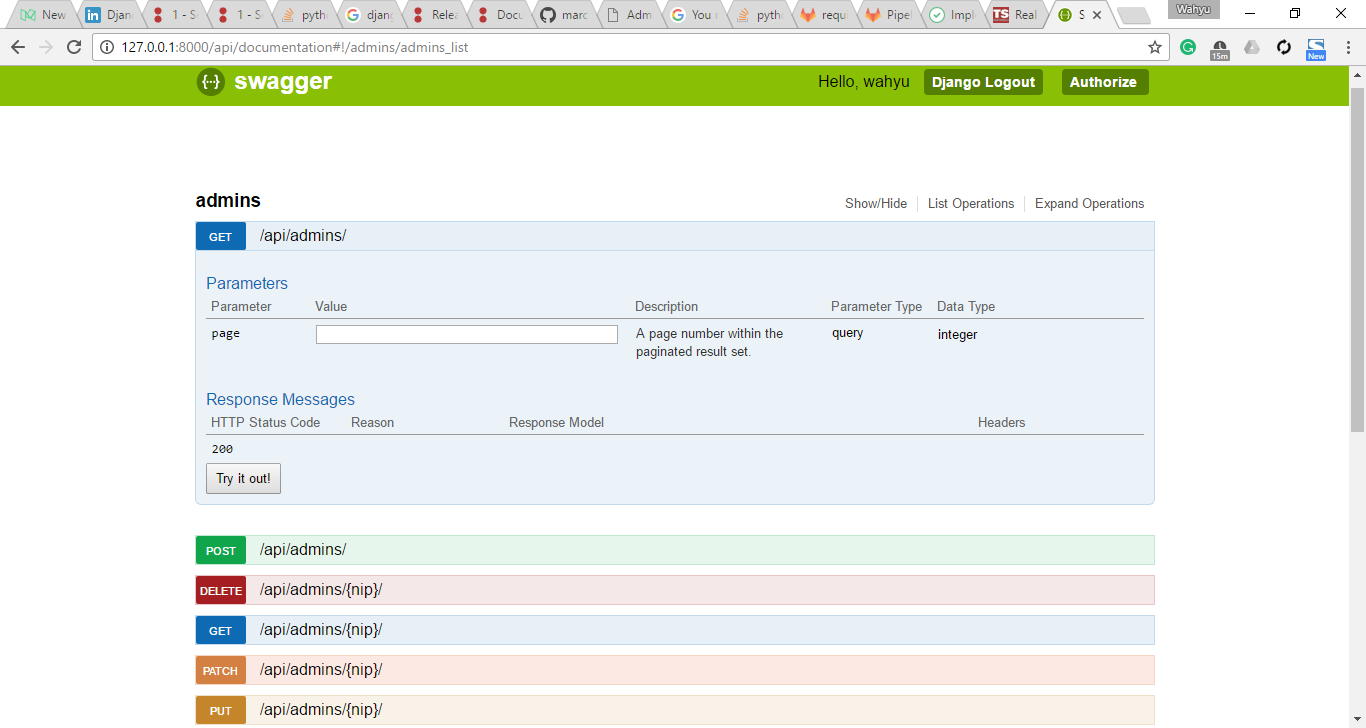Open the 'Impl' tab
Image resolution: width=1366 pixels, height=728 pixels.
[954, 15]
